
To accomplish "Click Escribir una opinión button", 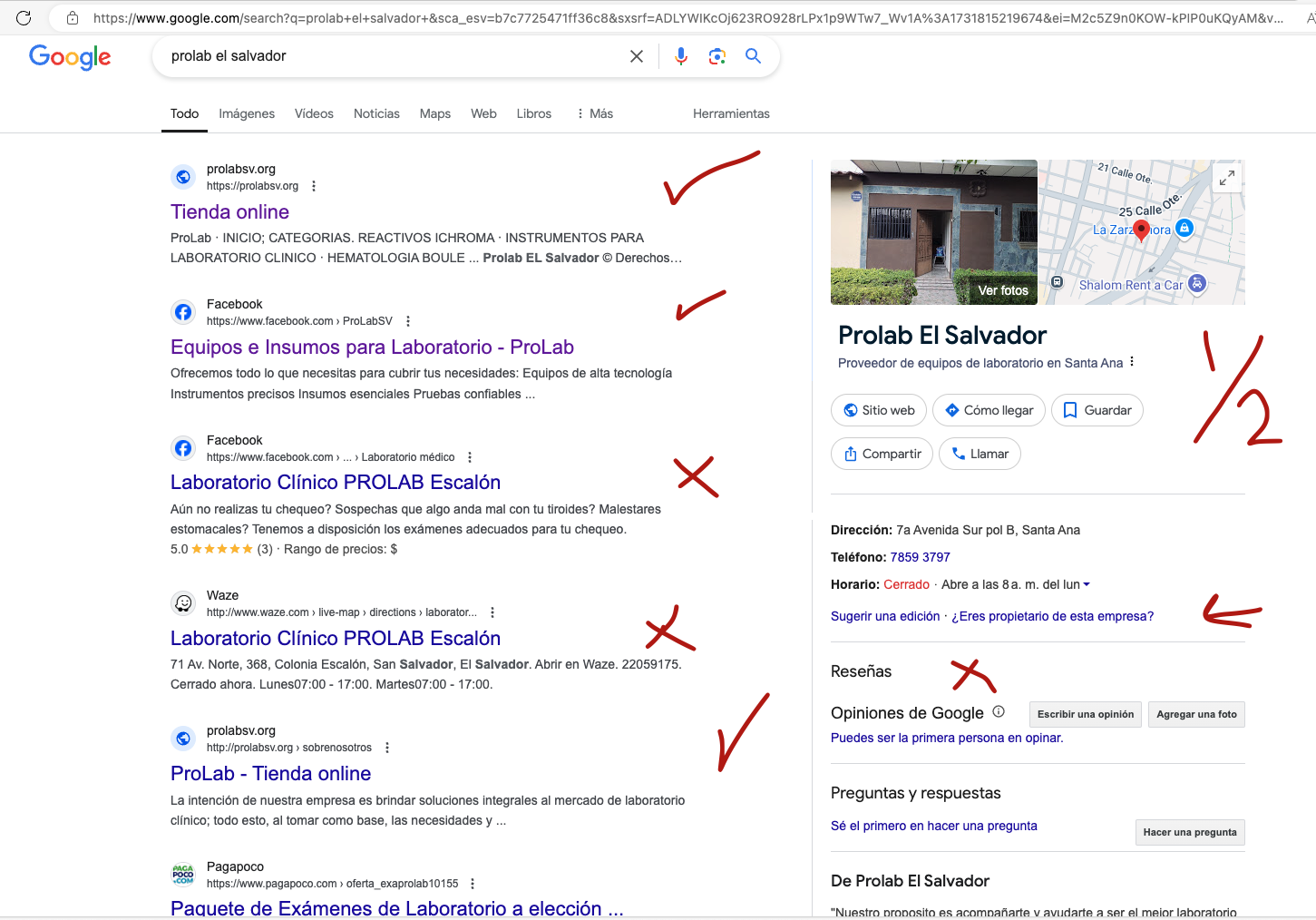I will click(x=1086, y=714).
